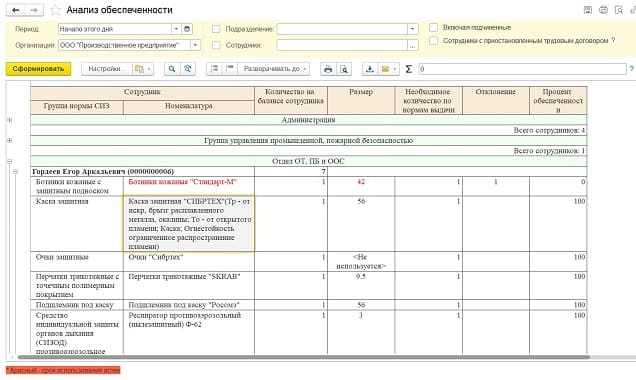The width and height of the screenshot is (636, 380).
Task: Click the size cell <Не используется>
Action: [361, 262]
